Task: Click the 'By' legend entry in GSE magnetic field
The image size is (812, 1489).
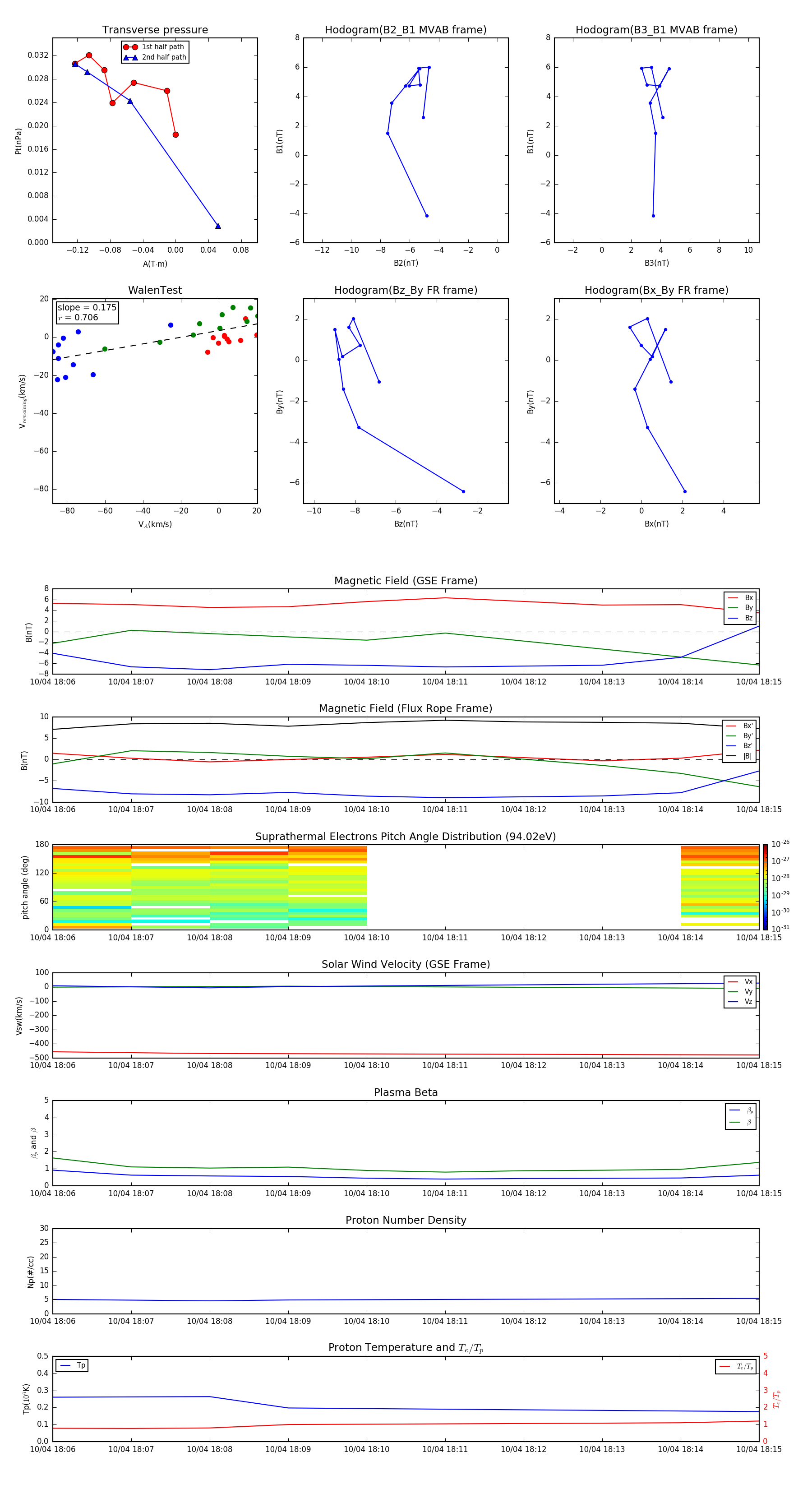Action: tap(740, 607)
